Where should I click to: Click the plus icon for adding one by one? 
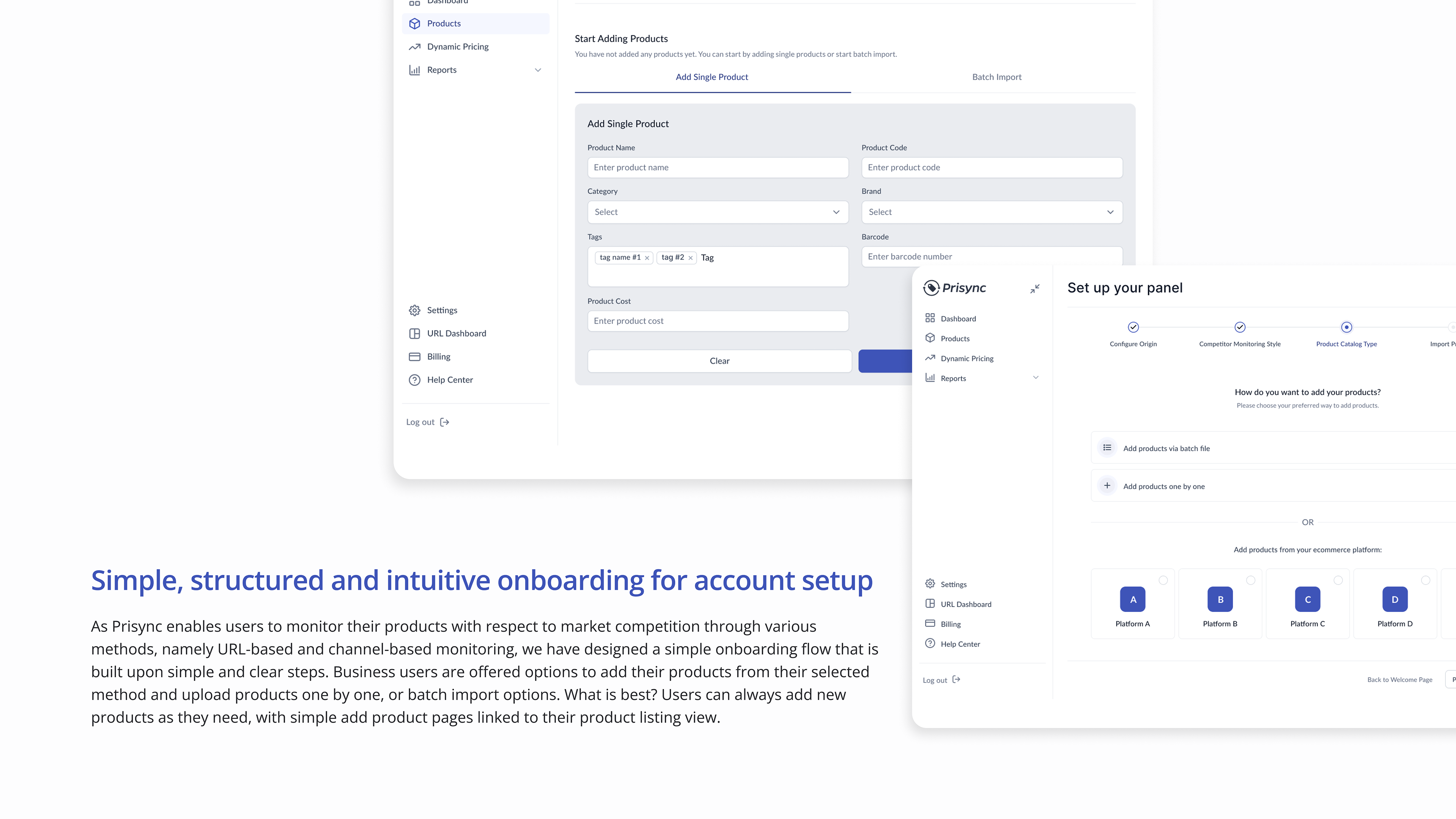tap(1107, 485)
